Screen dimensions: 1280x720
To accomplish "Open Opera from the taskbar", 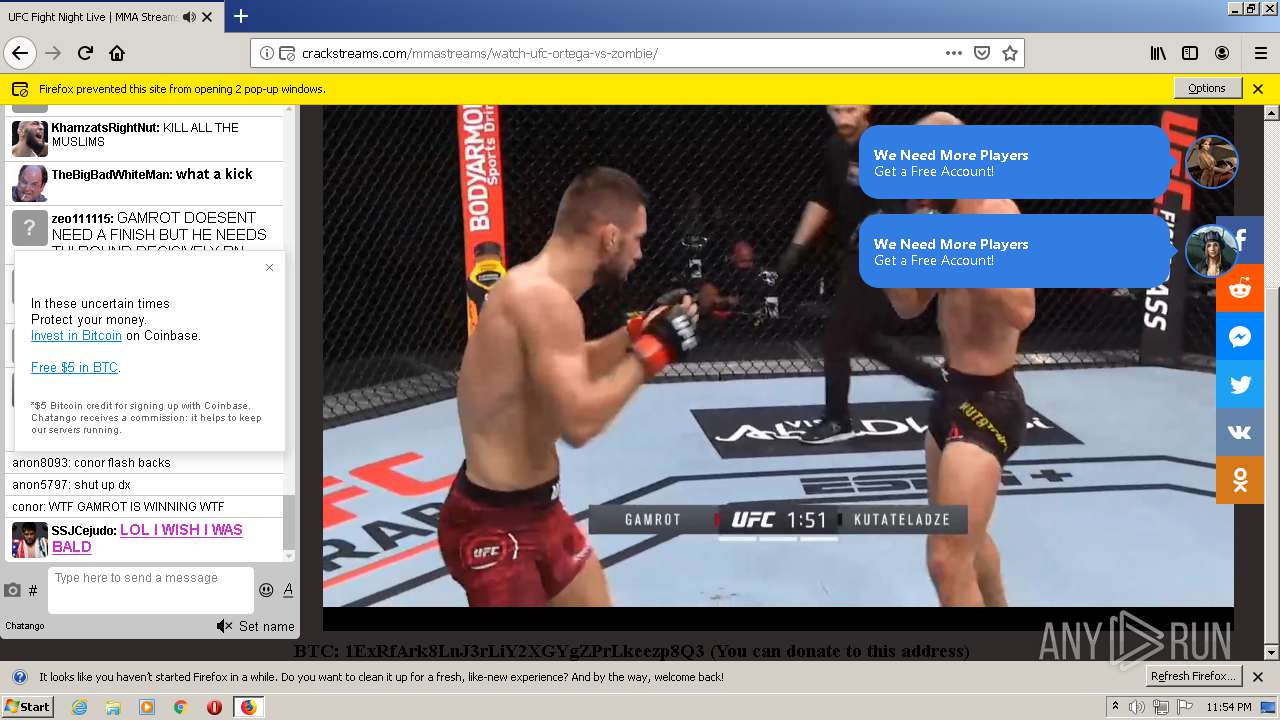I will coord(213,707).
